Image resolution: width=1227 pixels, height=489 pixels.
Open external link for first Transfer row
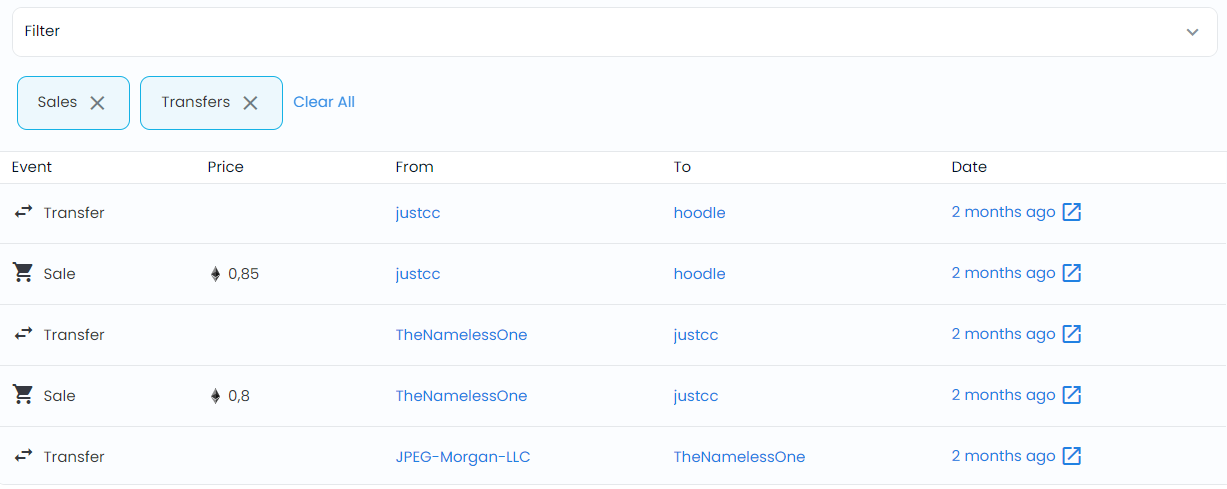click(x=1071, y=212)
